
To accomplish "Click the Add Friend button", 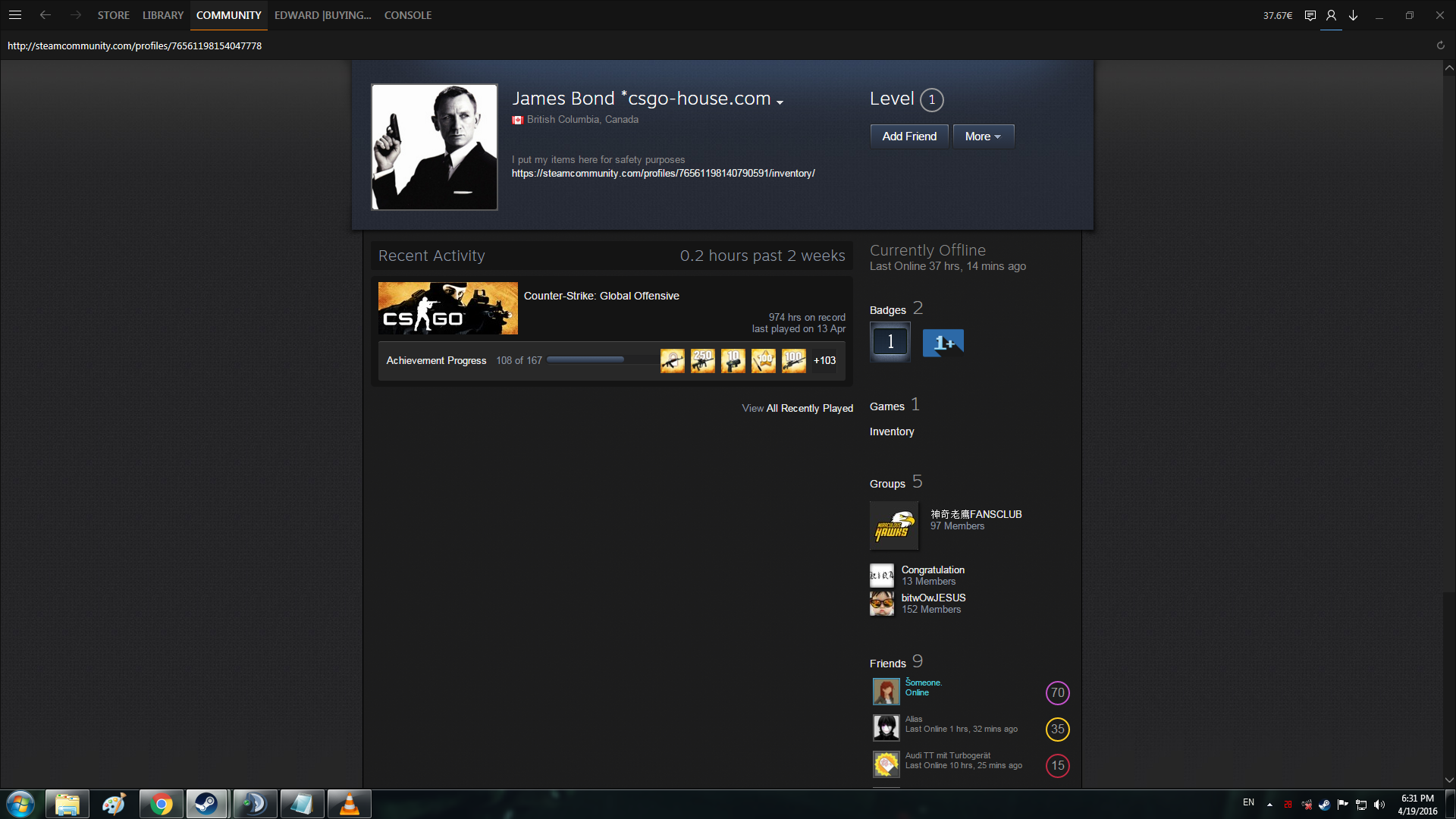I will 909,136.
